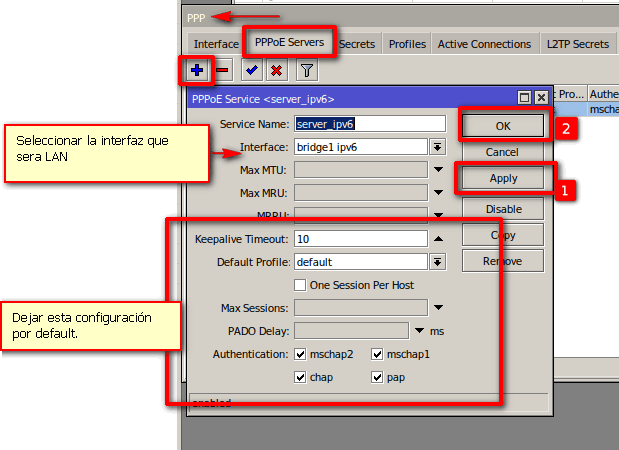Screen dimensions: 619x450
Task: Open the funnel filter icon
Action: click(306, 70)
